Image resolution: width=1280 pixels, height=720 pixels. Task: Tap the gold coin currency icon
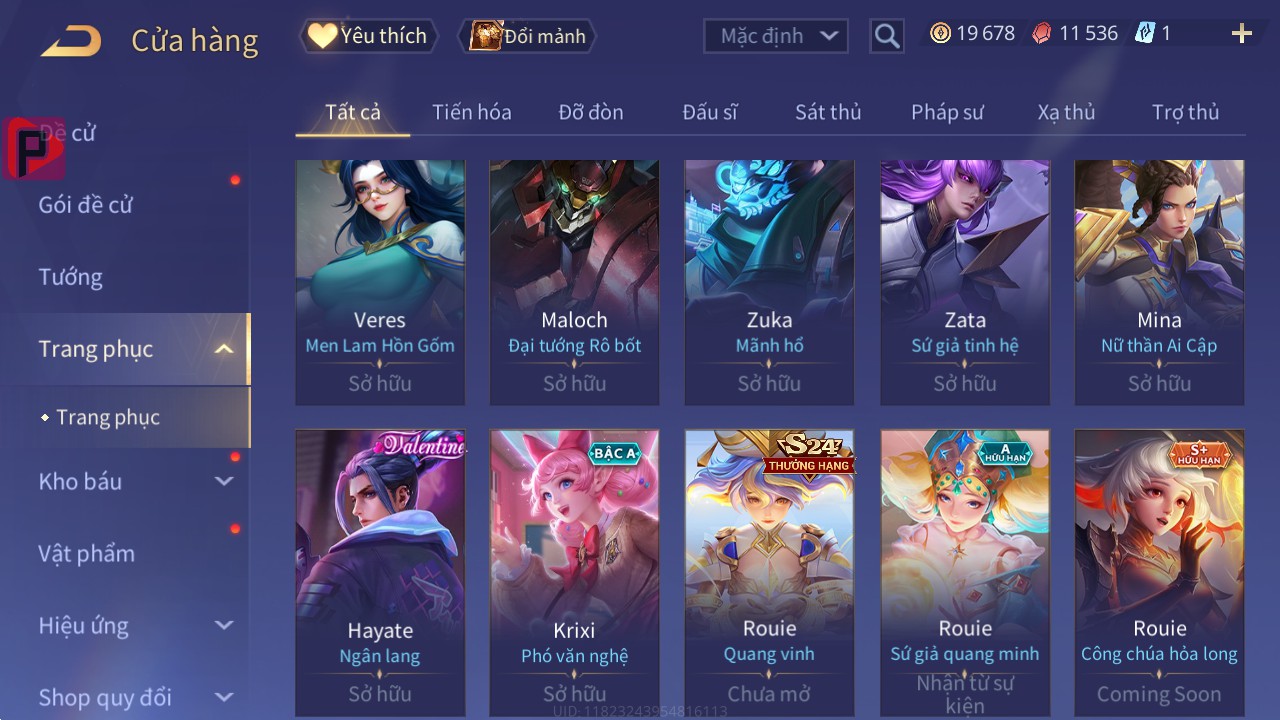tap(940, 34)
